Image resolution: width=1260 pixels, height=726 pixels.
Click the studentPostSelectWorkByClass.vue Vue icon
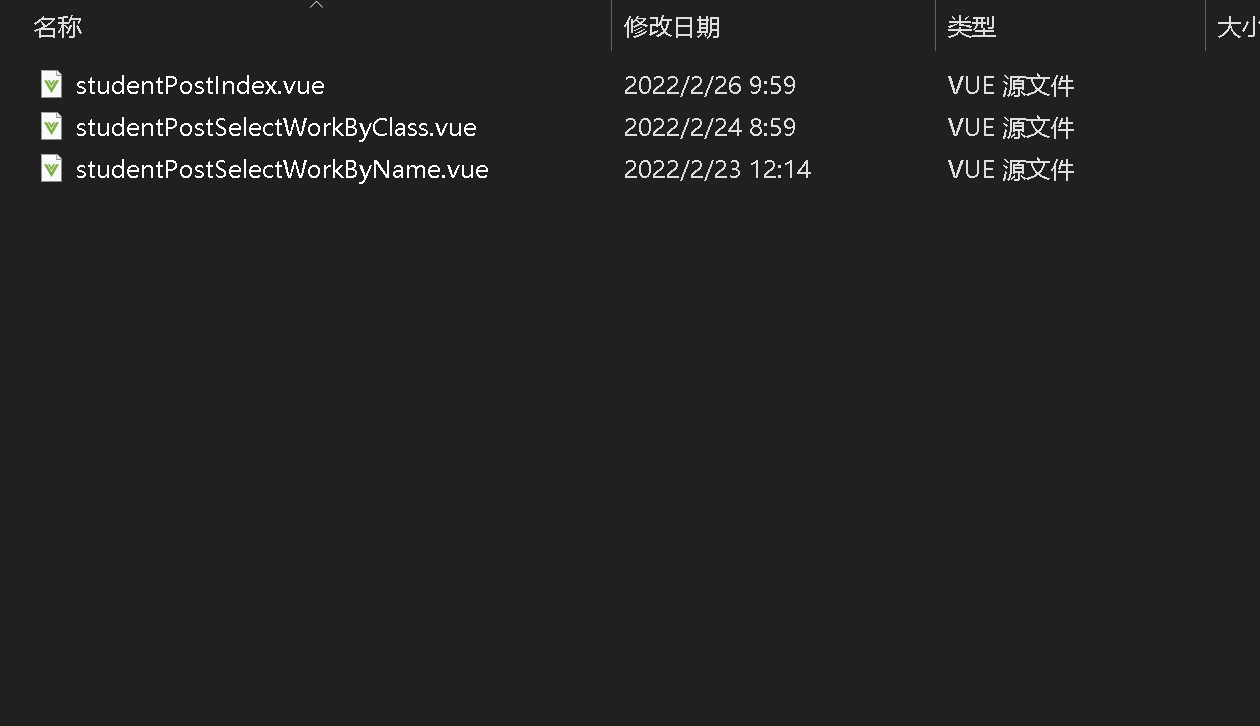click(51, 127)
